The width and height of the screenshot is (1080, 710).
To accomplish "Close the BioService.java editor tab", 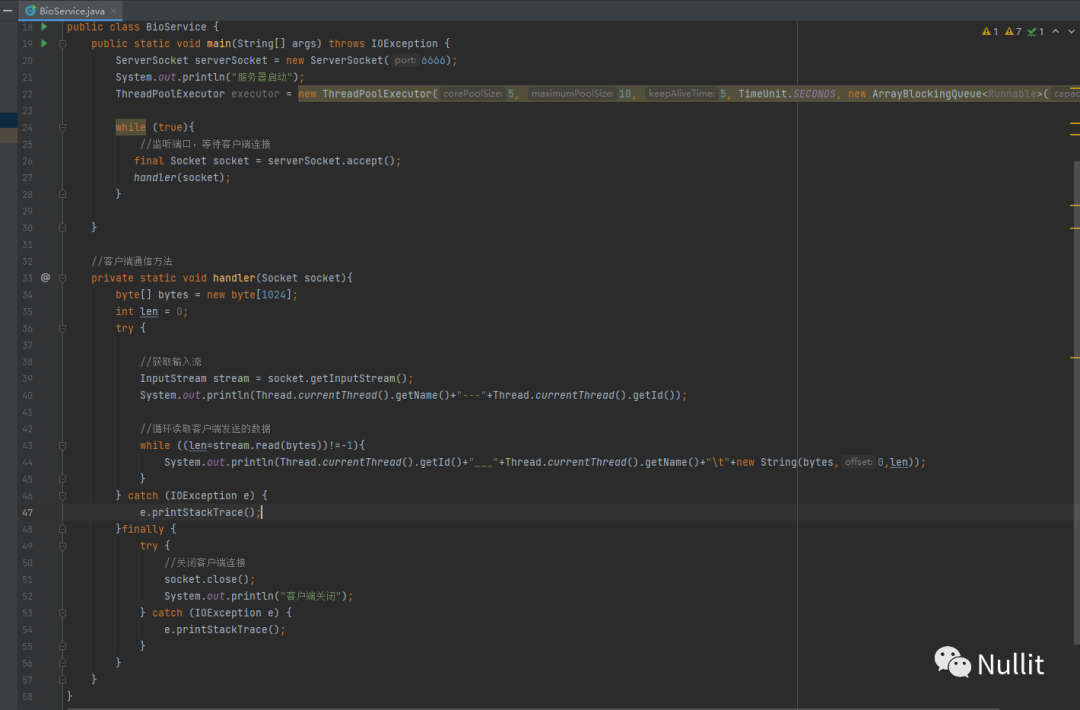I will tap(114, 11).
